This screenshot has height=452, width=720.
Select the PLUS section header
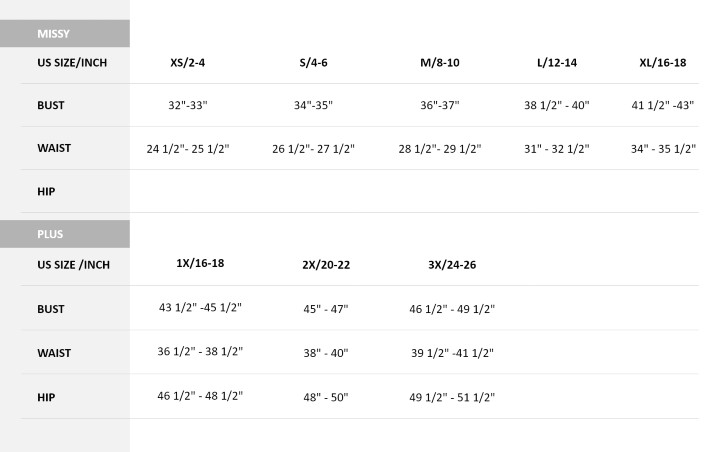pos(65,234)
